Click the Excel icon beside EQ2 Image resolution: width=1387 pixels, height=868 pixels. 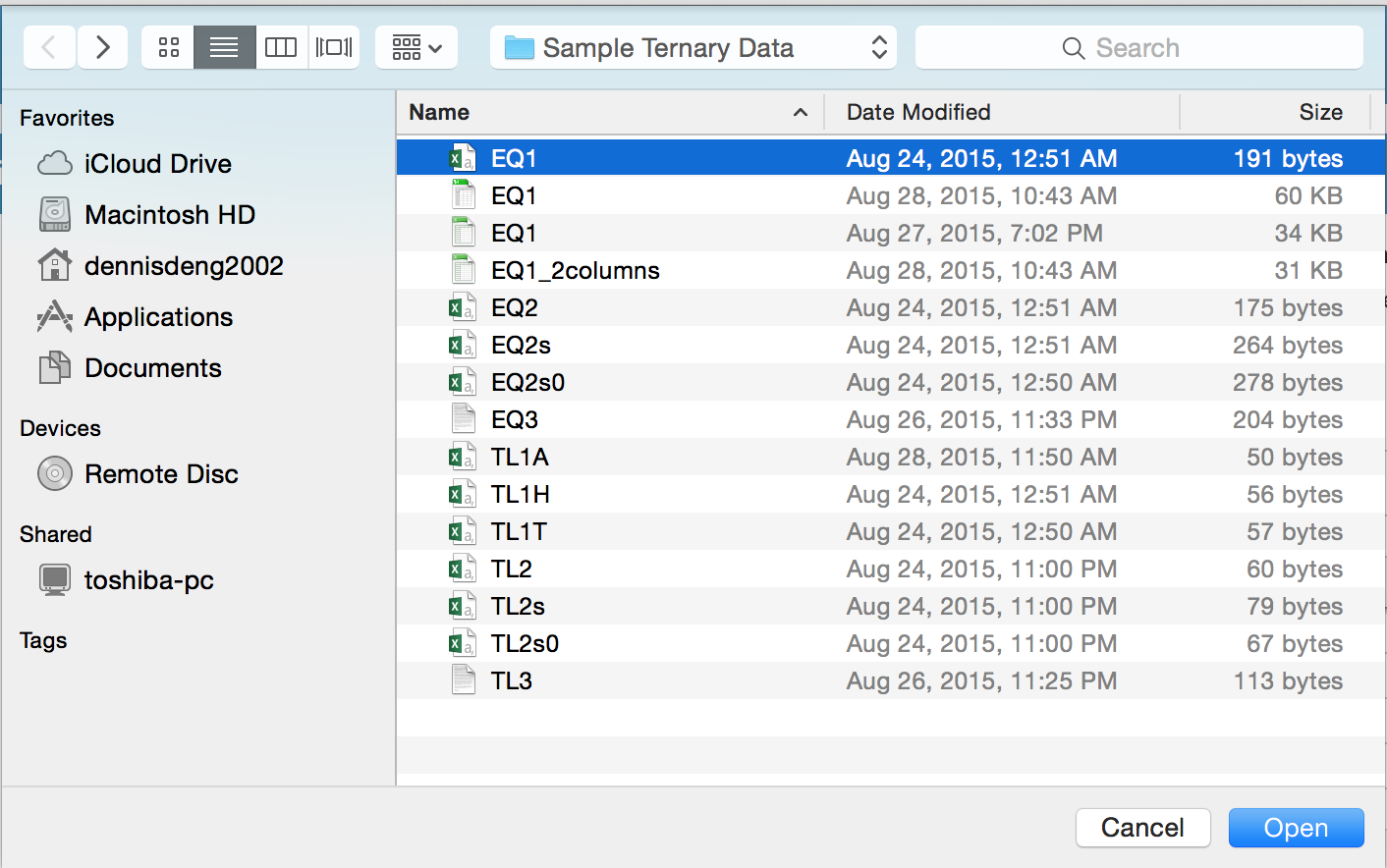tap(463, 306)
